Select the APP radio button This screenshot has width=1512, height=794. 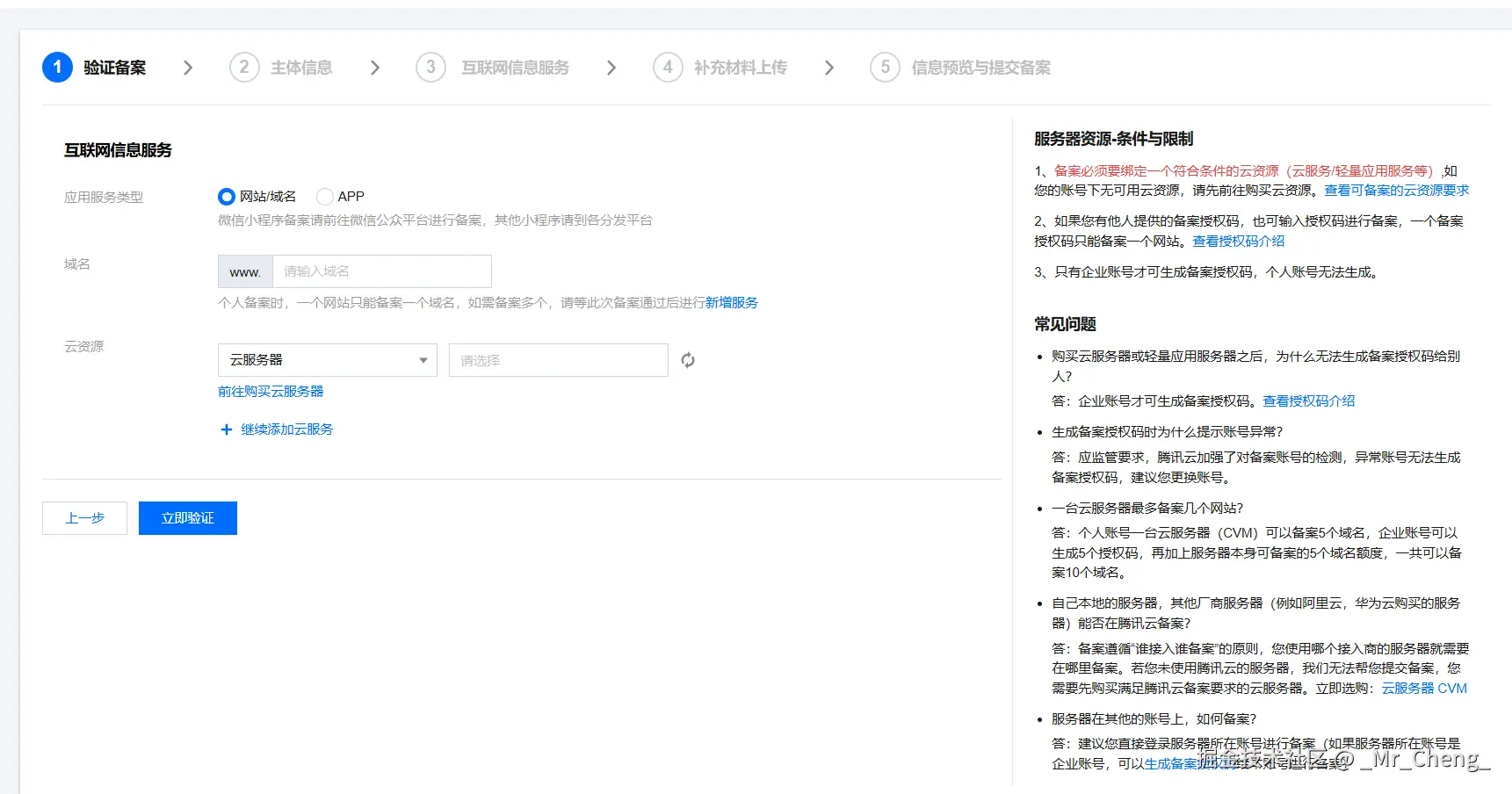click(325, 197)
